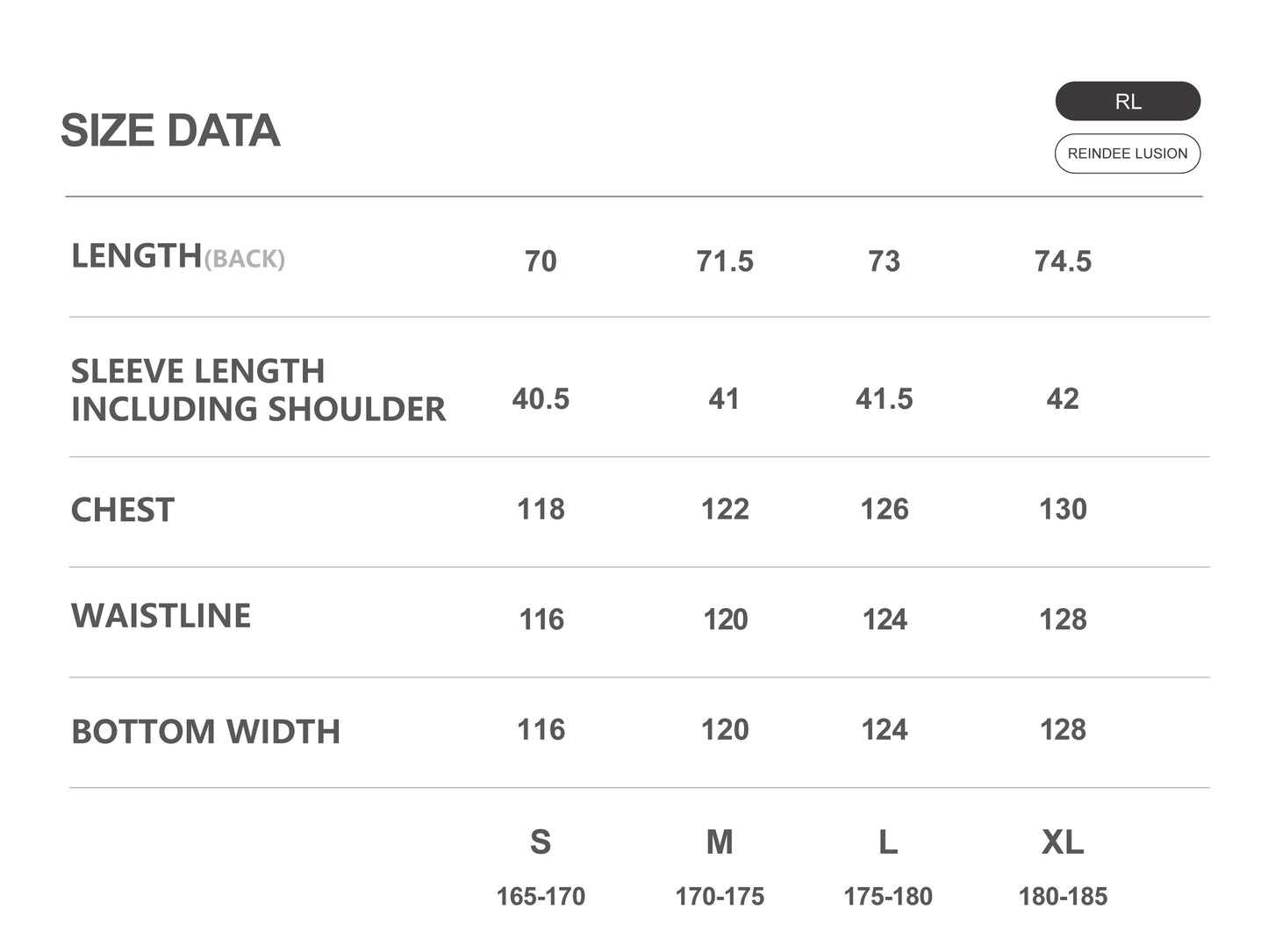Click the REINDEE LUSION outlined badge
This screenshot has width=1268, height=952.
tap(1128, 154)
